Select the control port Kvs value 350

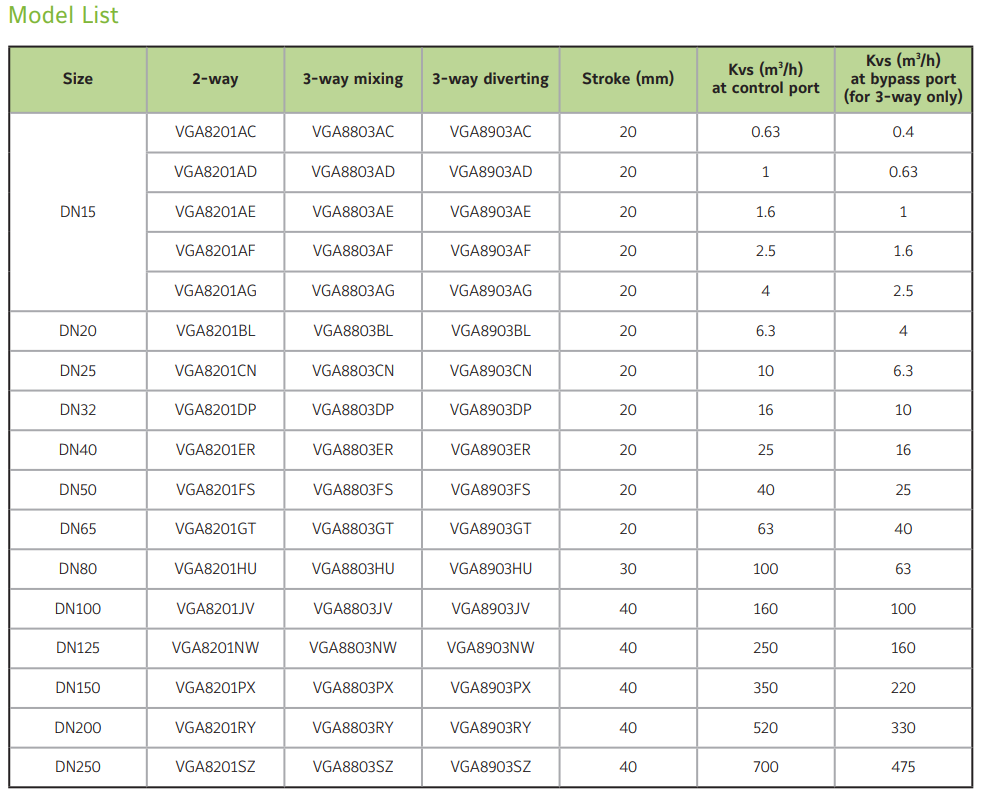765,688
